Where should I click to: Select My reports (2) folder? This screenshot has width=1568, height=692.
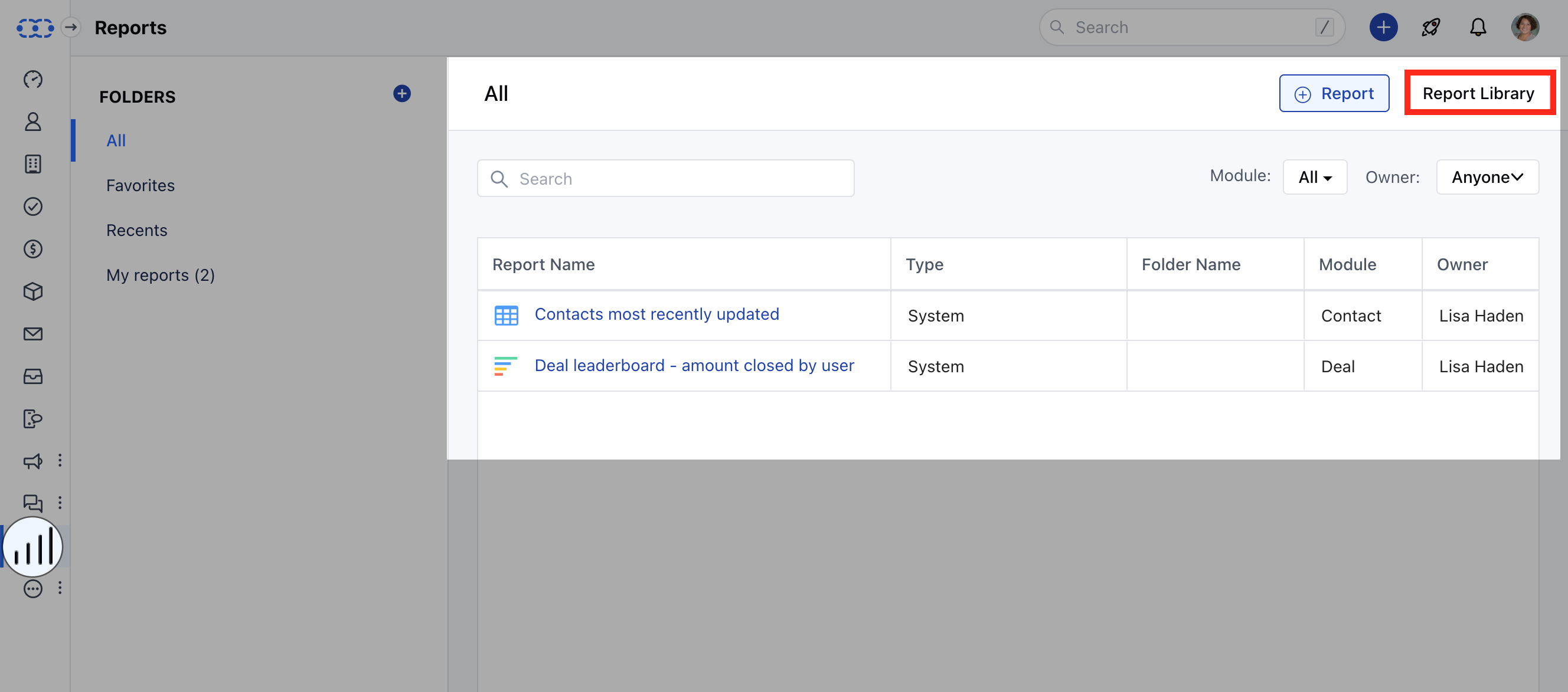click(x=161, y=276)
